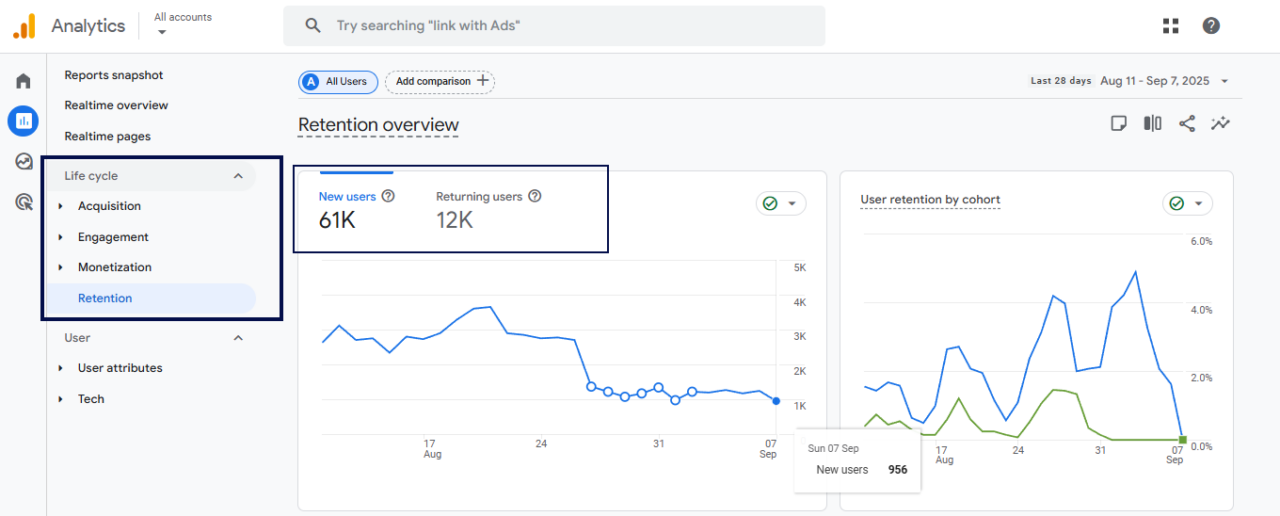Click the All Users segment chip
The height and width of the screenshot is (516, 1280).
(338, 81)
